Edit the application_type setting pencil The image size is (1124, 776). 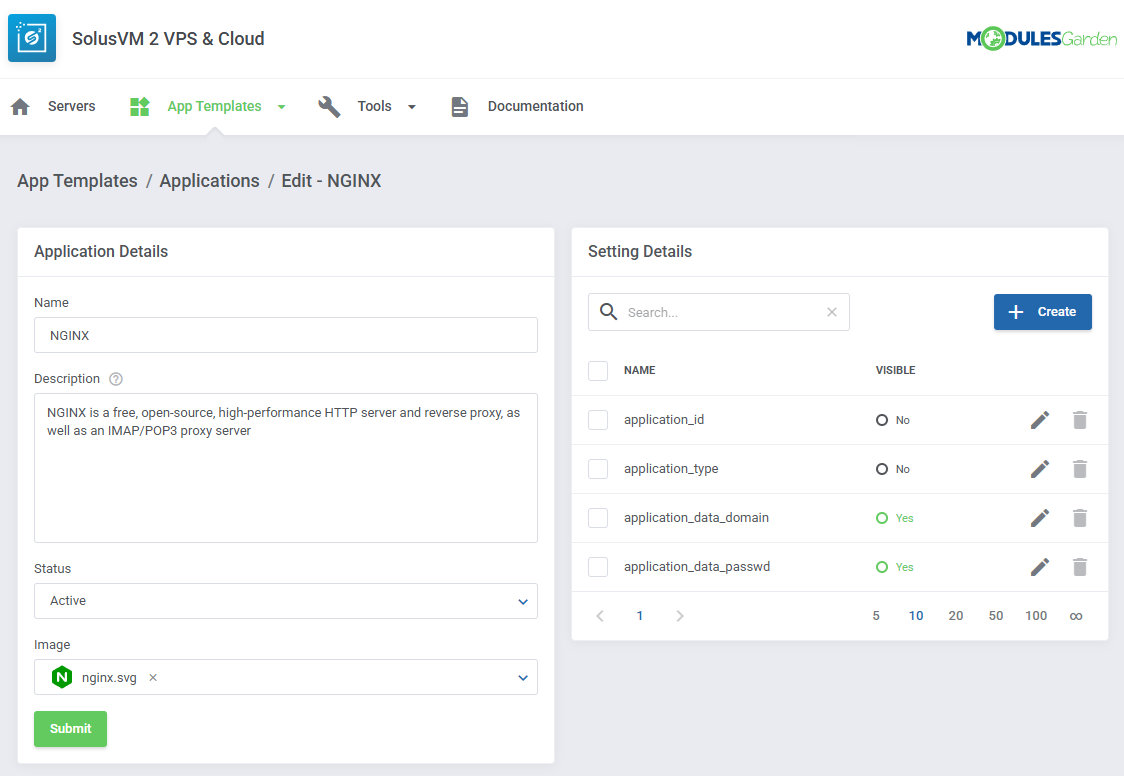1040,469
